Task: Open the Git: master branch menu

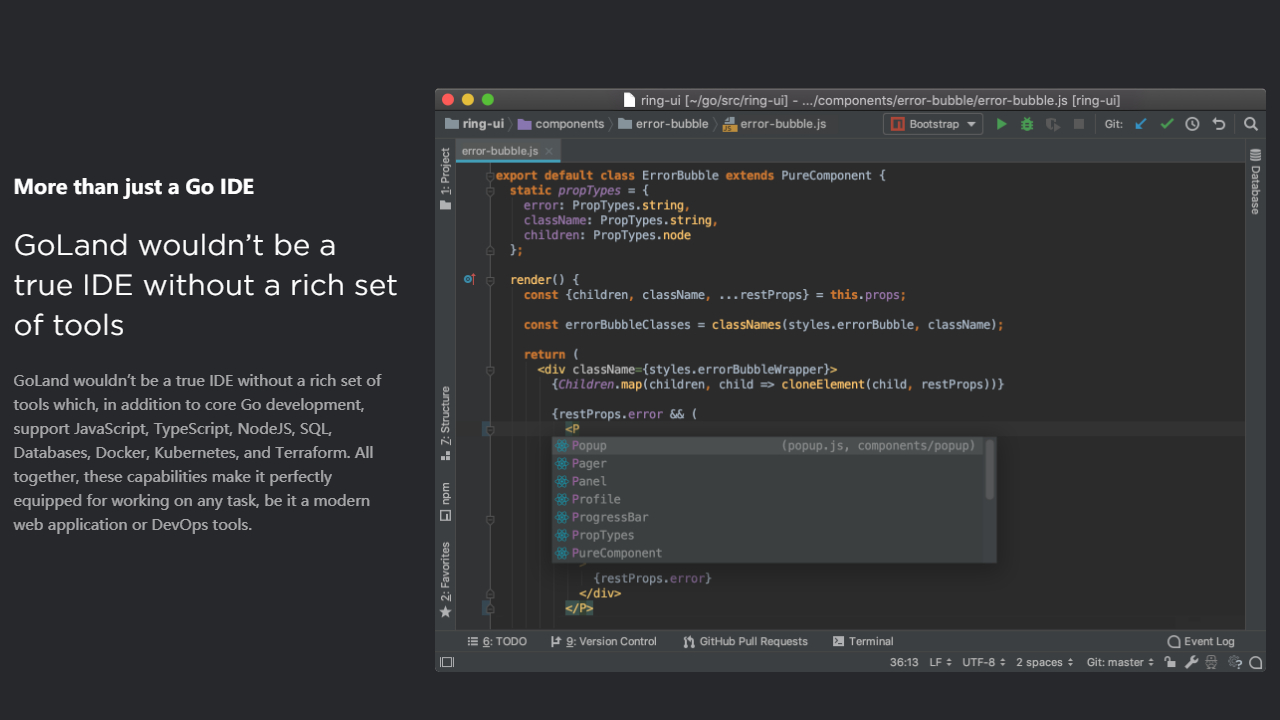Action: [x=1120, y=662]
